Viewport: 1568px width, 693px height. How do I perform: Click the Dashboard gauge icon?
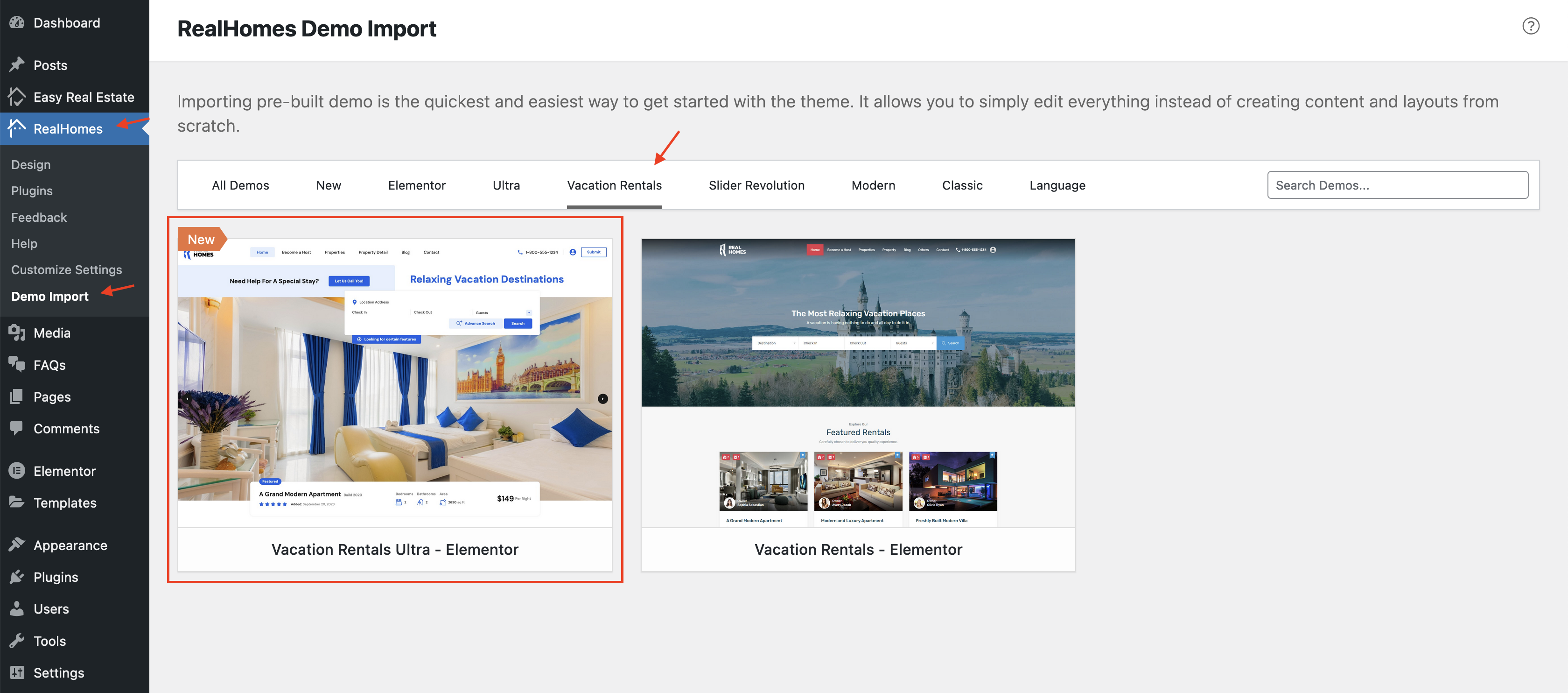tap(17, 22)
